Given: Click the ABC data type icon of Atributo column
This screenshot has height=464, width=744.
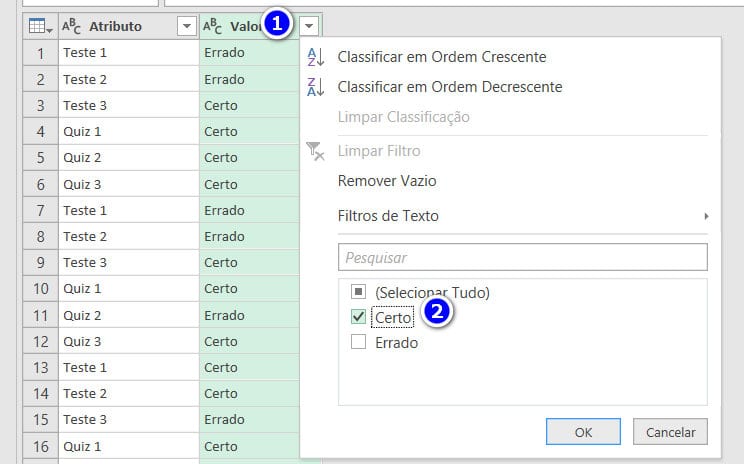Looking at the screenshot, I should point(71,26).
